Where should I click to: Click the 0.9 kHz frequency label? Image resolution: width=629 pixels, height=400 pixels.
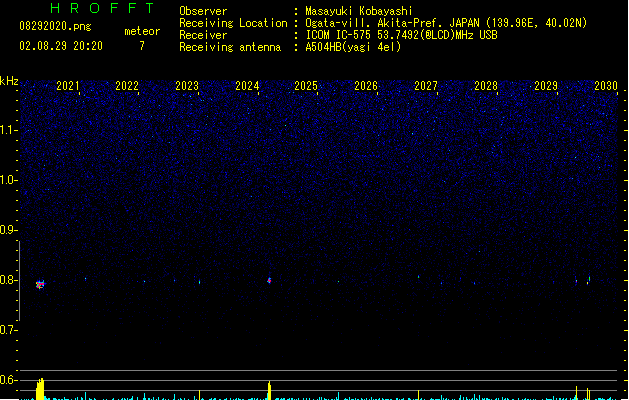[9, 230]
